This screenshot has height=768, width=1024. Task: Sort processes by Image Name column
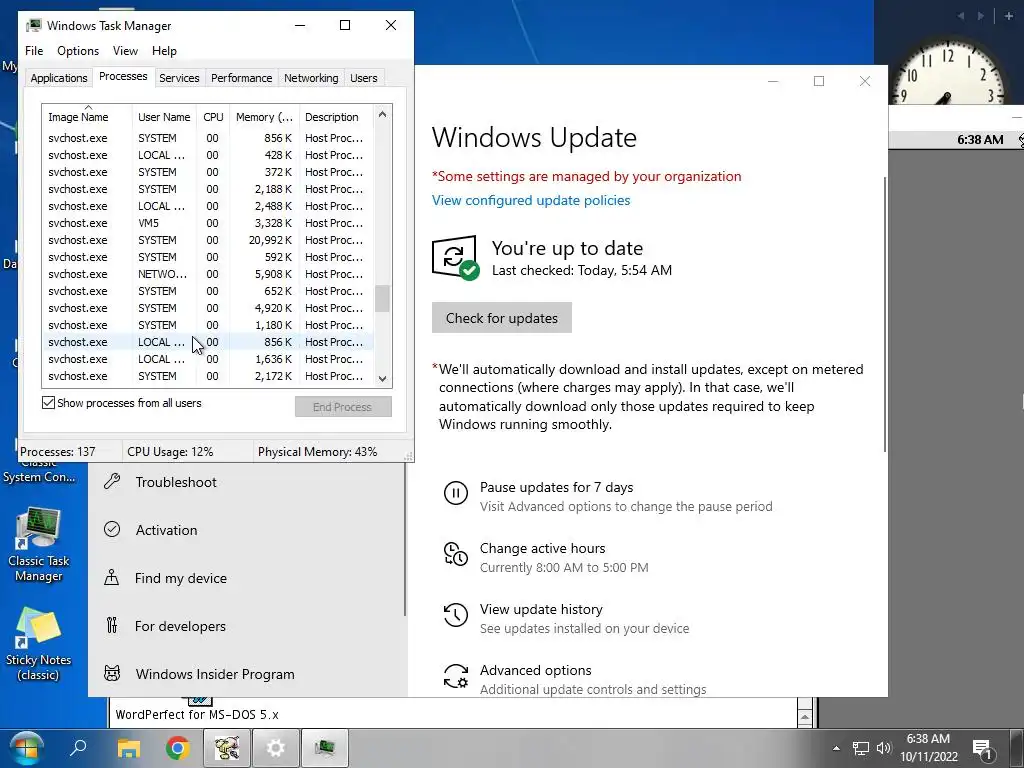pyautogui.click(x=87, y=116)
